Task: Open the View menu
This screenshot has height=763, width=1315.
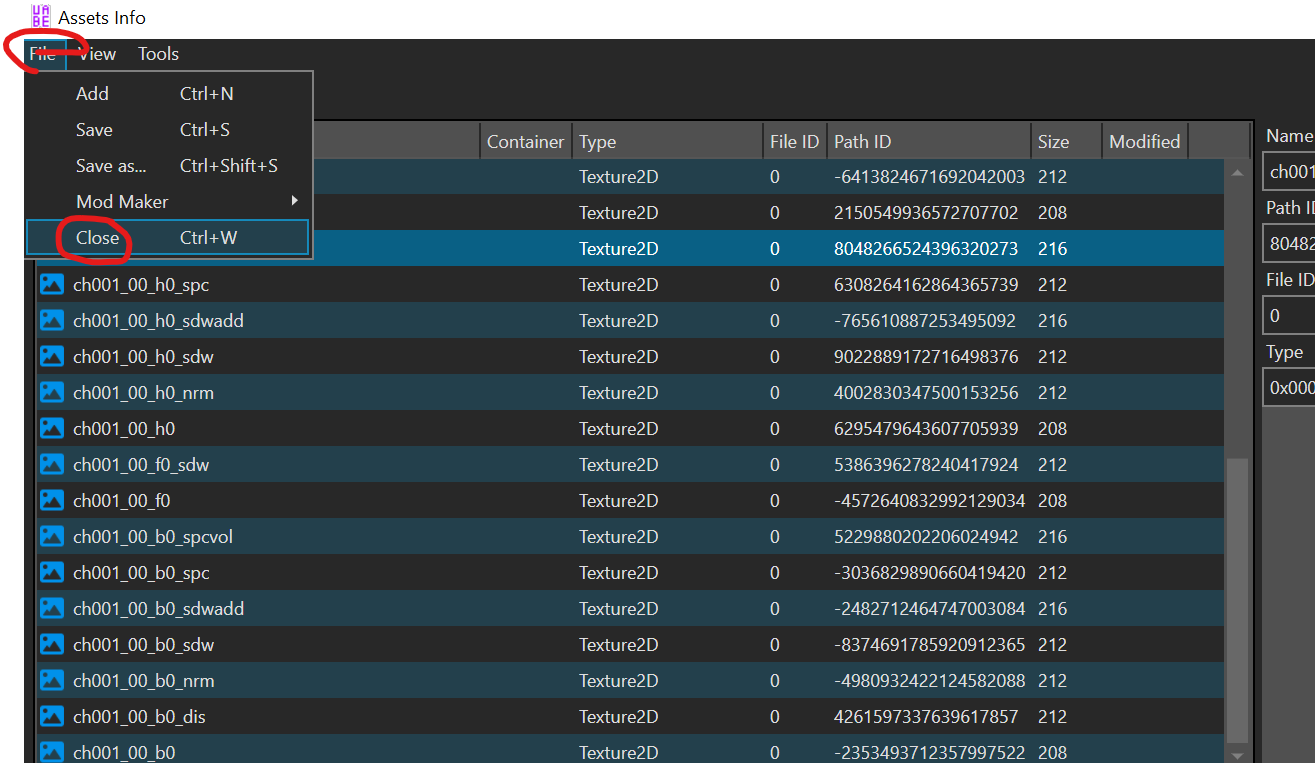Action: [x=97, y=54]
